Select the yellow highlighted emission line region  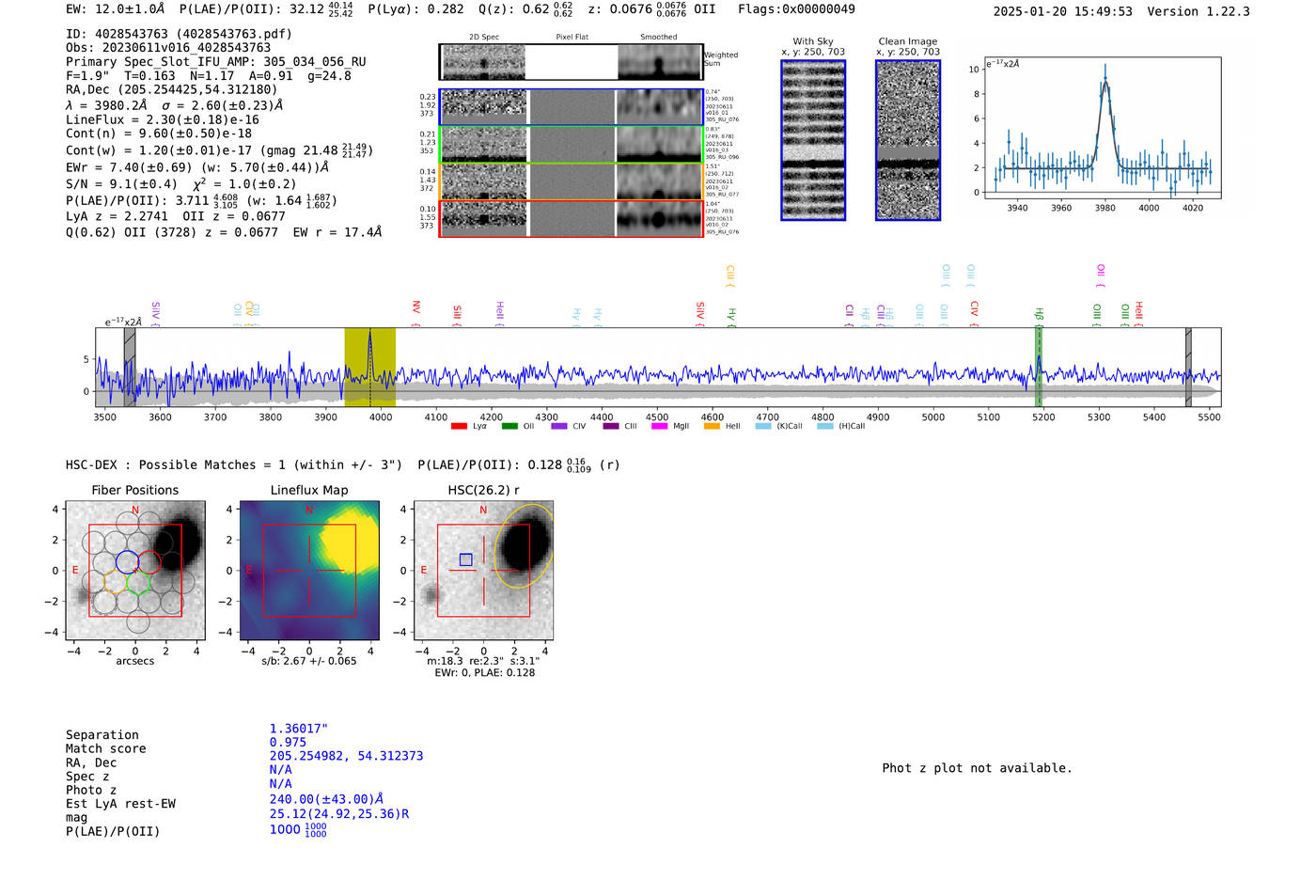(x=369, y=367)
